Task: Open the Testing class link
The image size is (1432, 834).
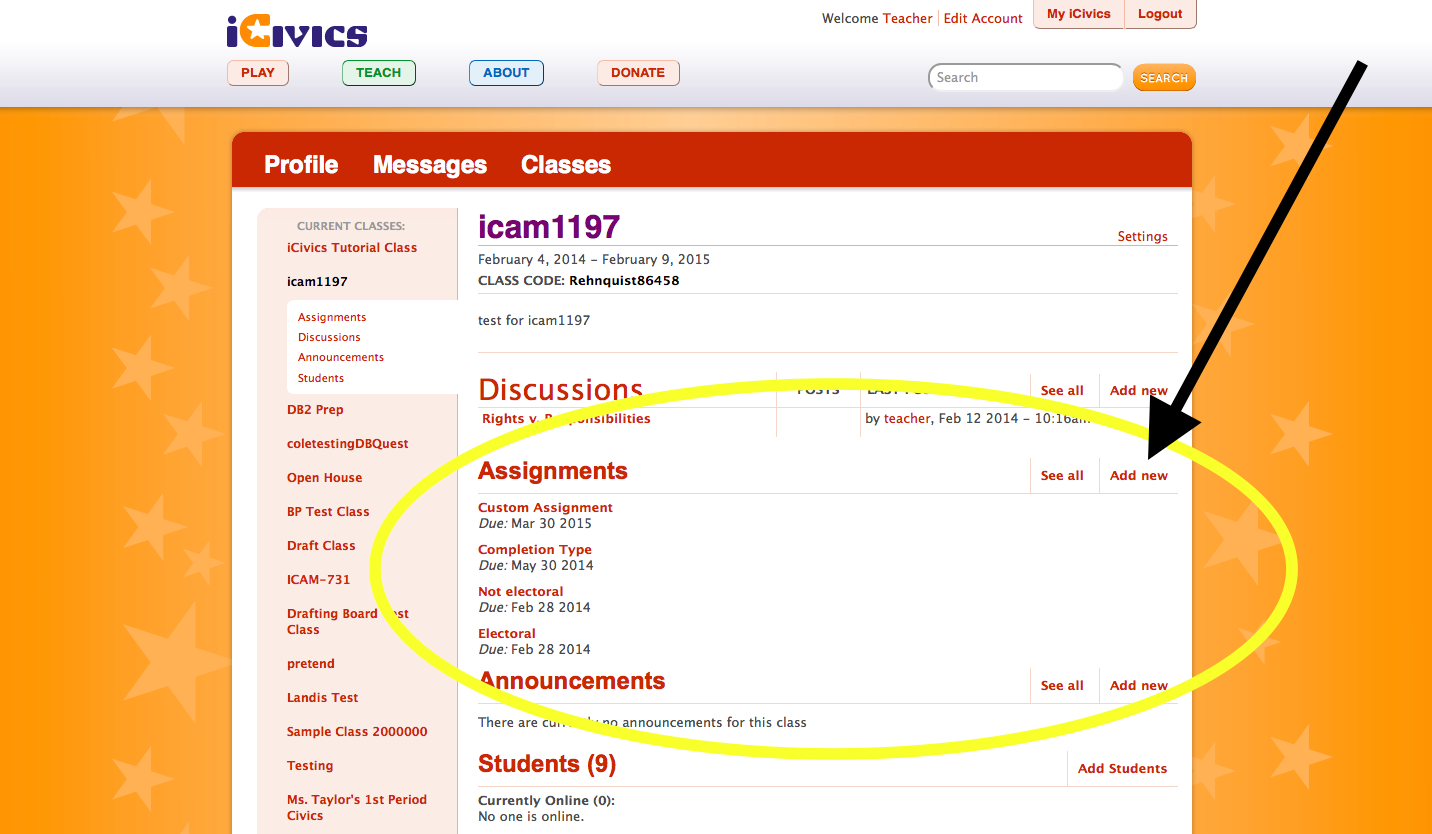Action: point(310,766)
